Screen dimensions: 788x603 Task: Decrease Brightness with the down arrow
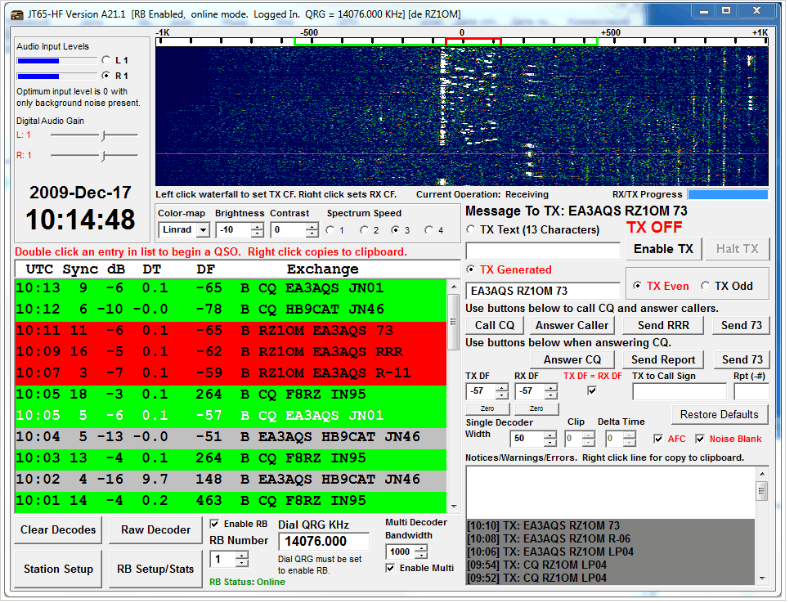(x=257, y=234)
